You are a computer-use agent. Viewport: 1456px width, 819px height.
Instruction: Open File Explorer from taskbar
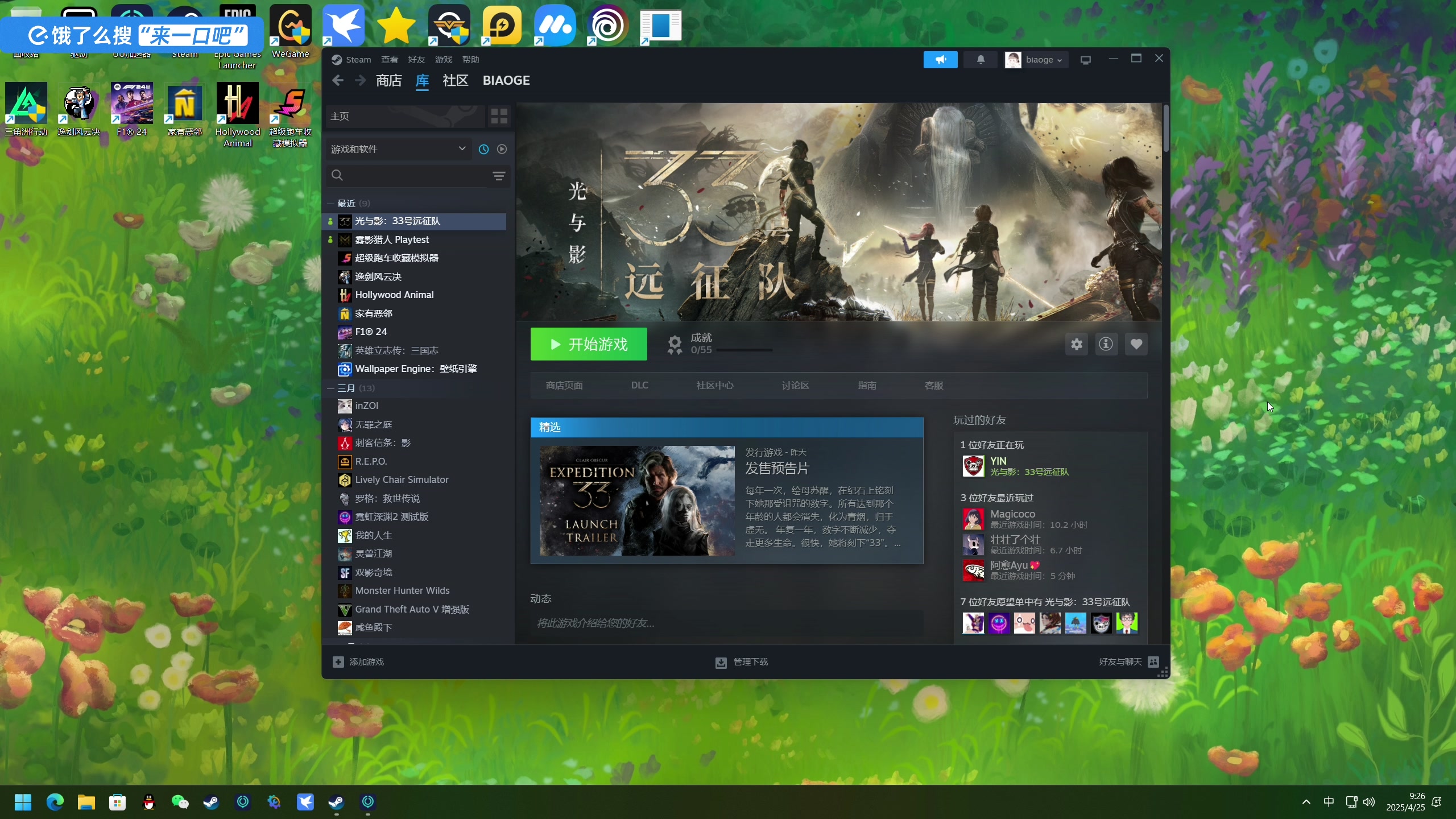[86, 803]
